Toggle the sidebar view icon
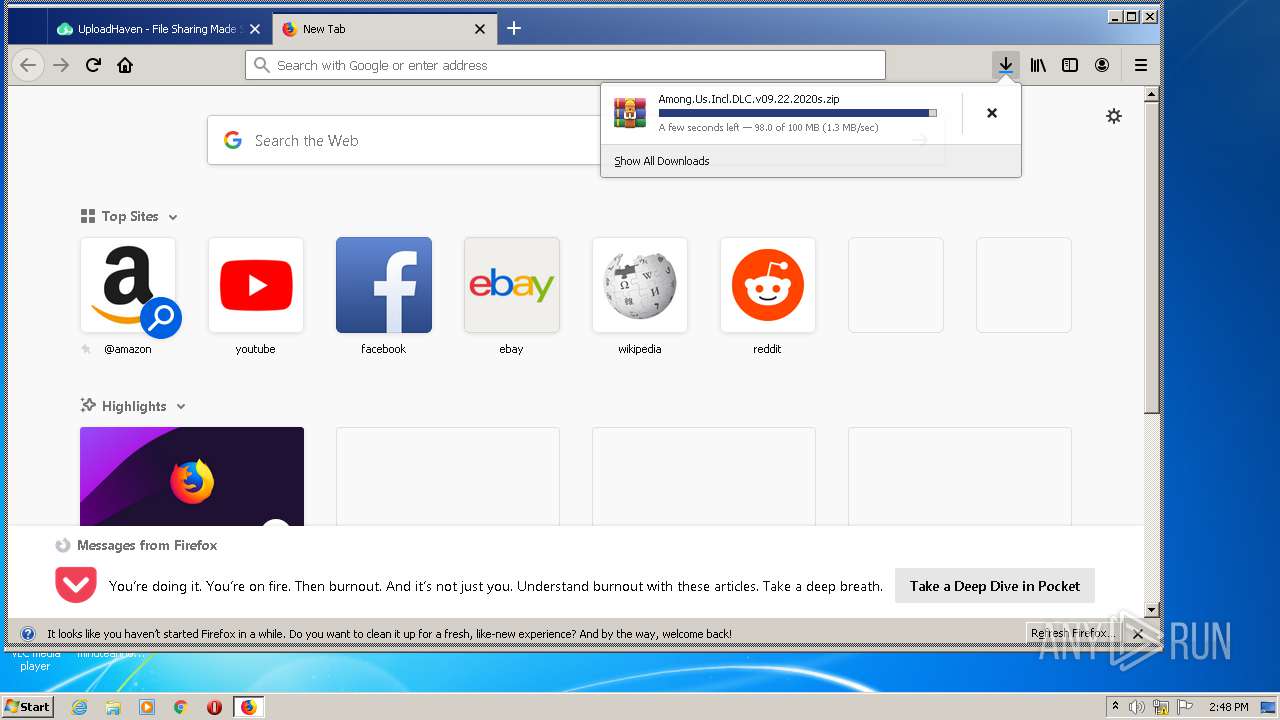The height and width of the screenshot is (720, 1280). [x=1070, y=65]
